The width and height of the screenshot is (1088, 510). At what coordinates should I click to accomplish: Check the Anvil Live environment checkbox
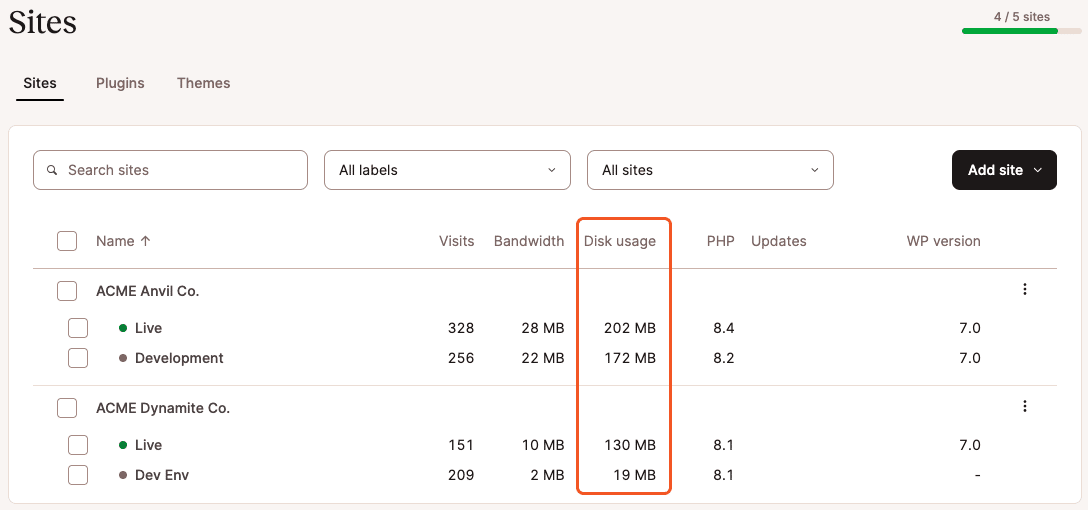[78, 328]
